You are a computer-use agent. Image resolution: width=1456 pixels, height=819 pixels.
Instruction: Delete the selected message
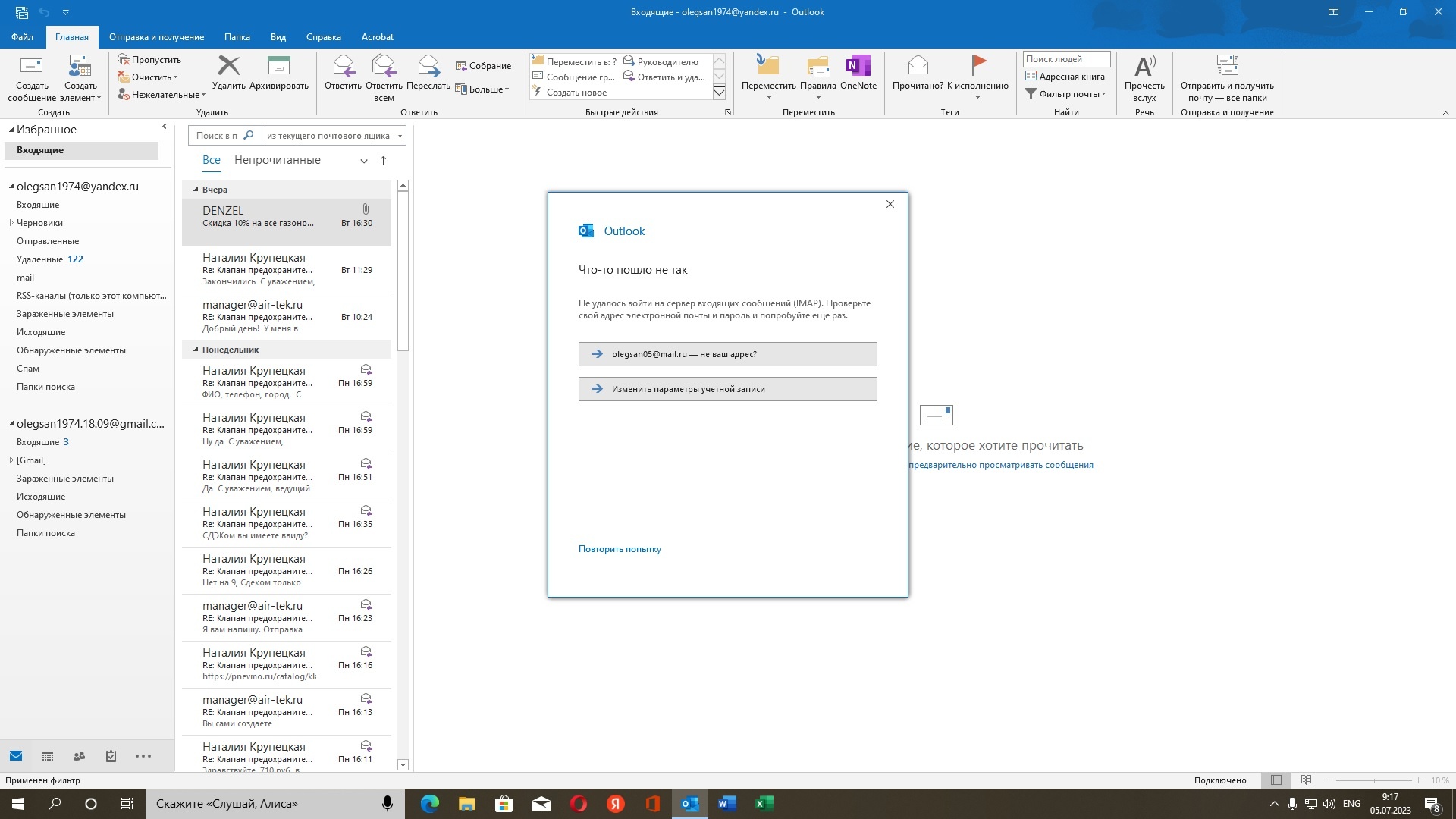tap(228, 74)
